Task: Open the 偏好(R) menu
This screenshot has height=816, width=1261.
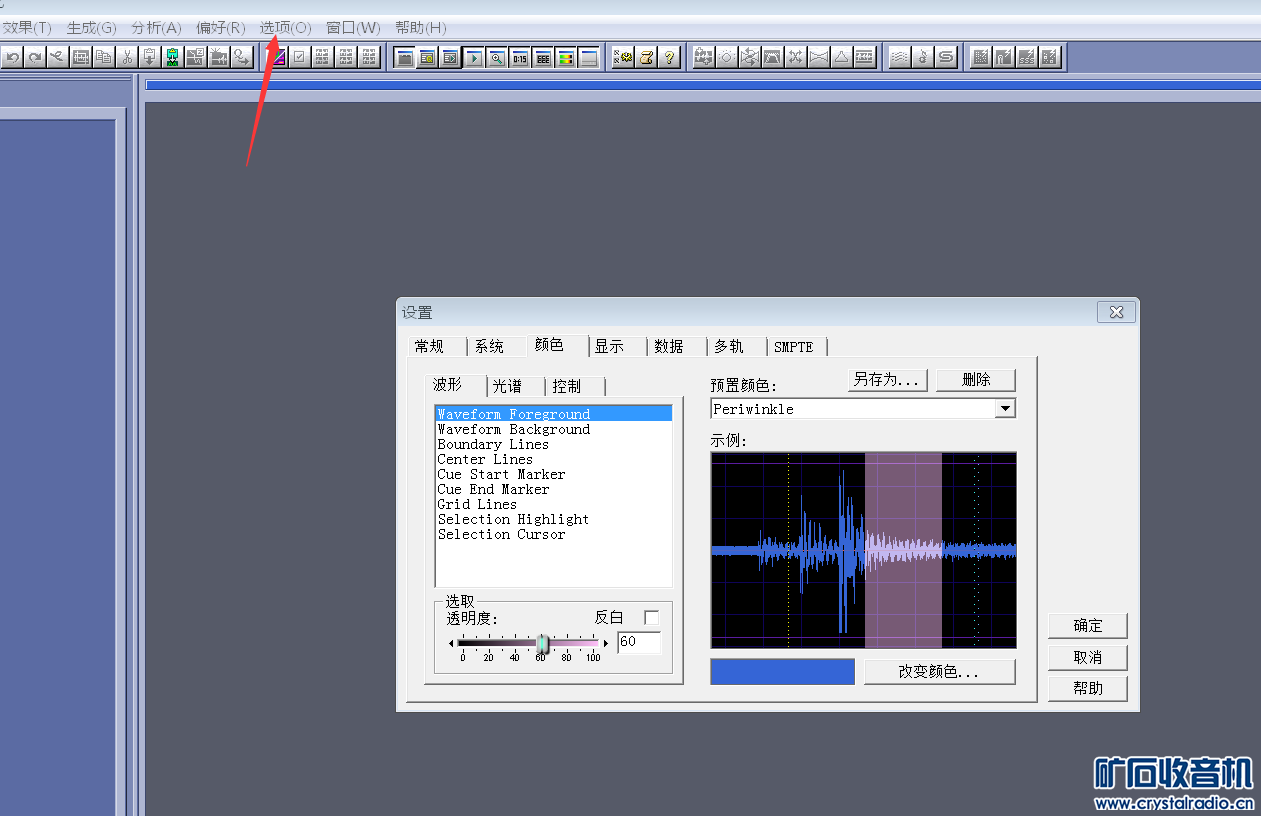Action: (x=220, y=27)
